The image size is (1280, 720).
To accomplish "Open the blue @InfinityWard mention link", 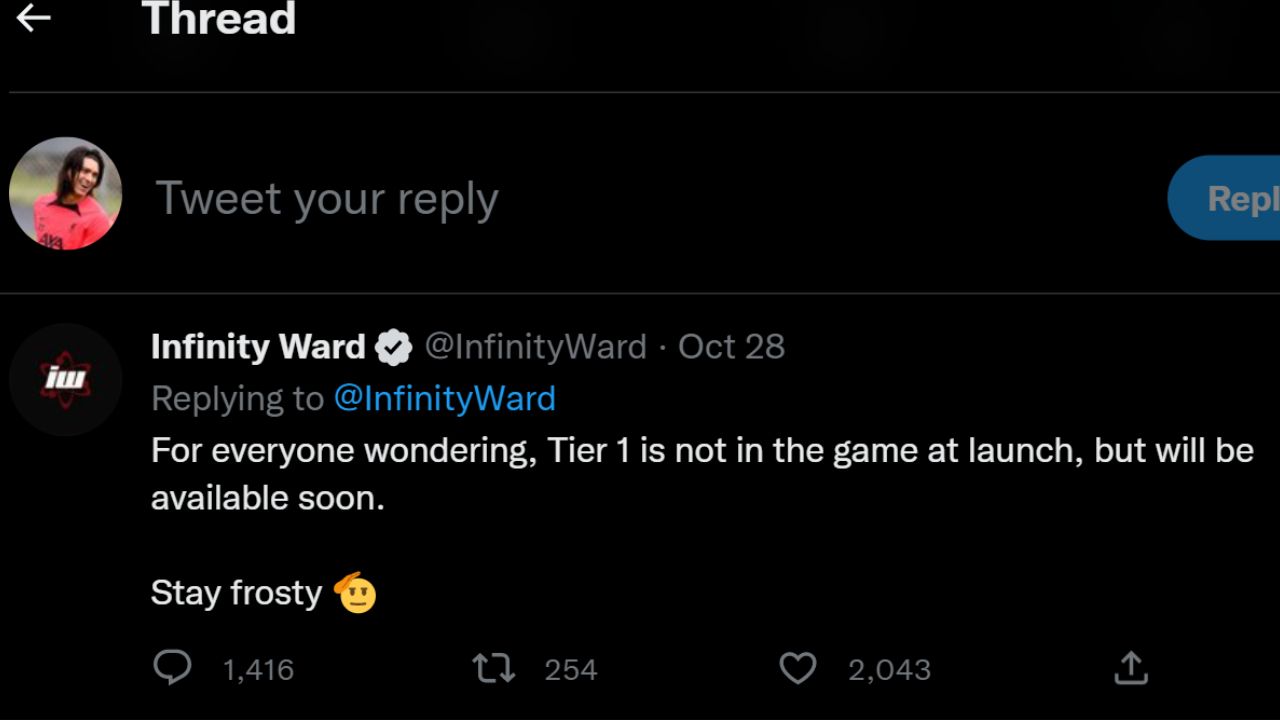I will tap(444, 399).
